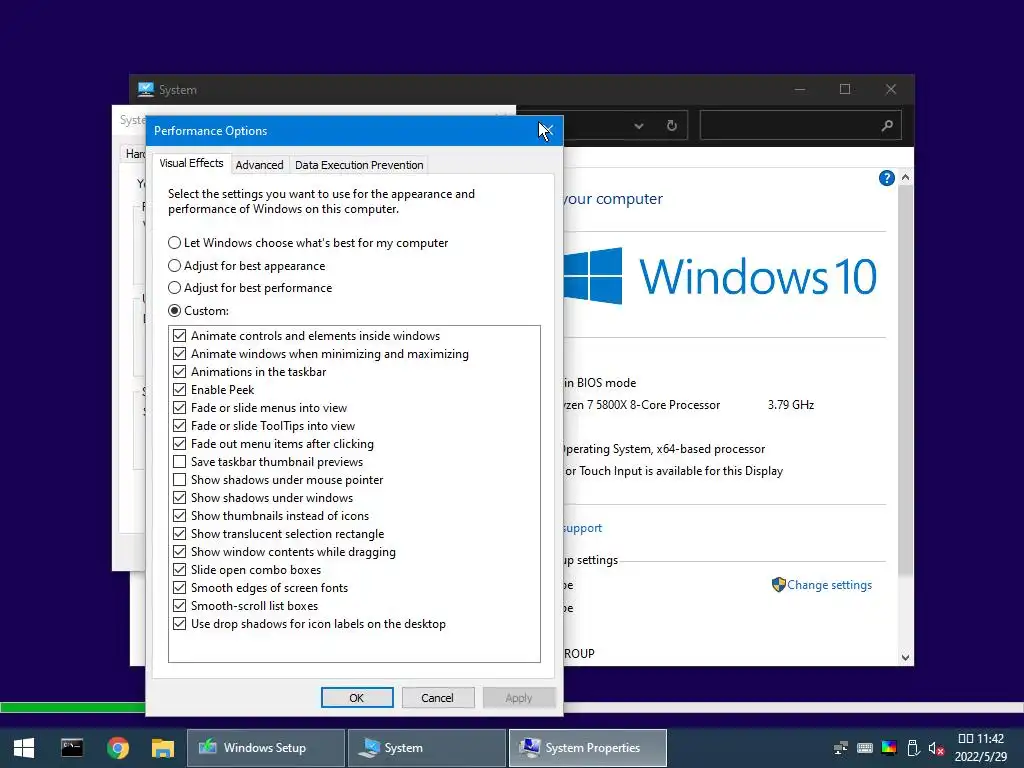Confirm with the OK button
The image size is (1024, 768).
click(357, 697)
